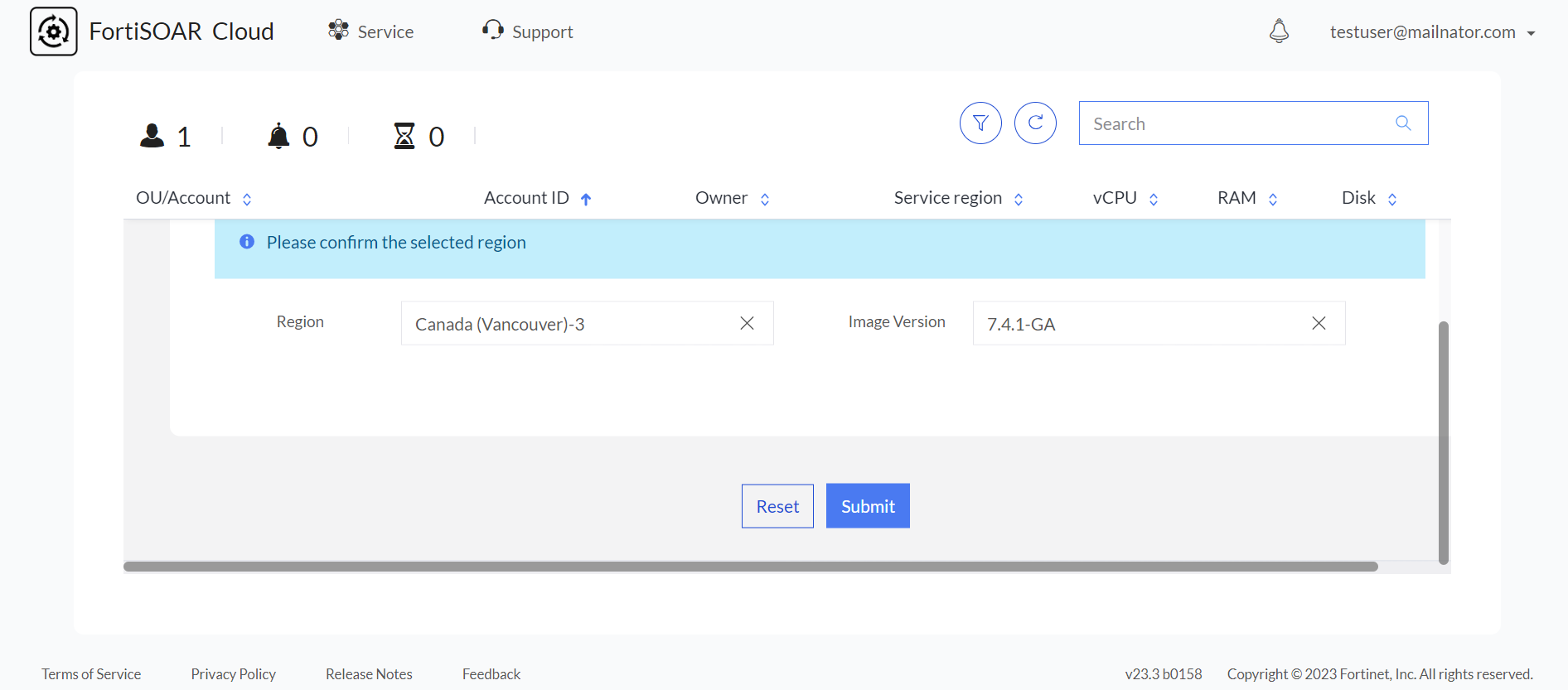Screen dimensions: 1568x690
Task: Click the Reset button
Action: click(777, 506)
